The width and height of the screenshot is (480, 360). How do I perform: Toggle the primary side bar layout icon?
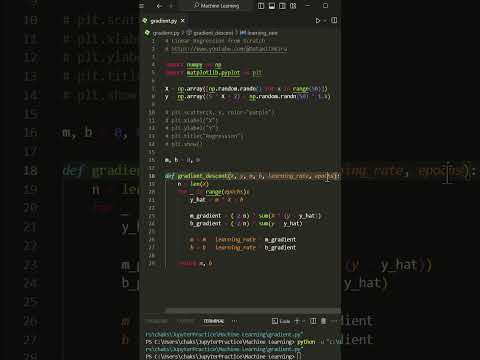pos(261,6)
